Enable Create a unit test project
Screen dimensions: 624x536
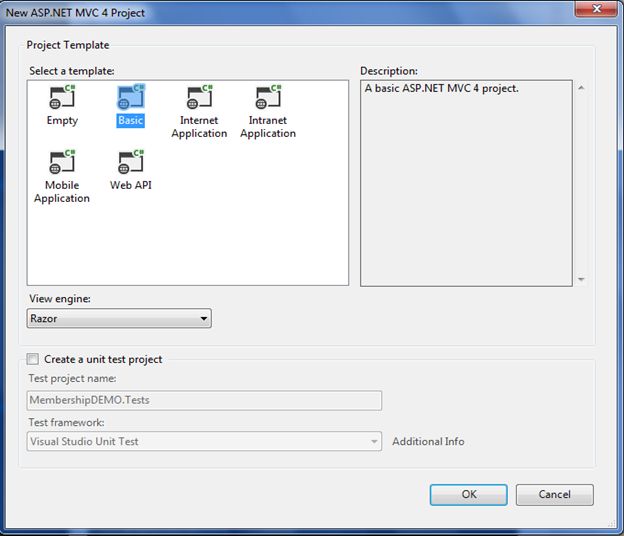(33, 359)
